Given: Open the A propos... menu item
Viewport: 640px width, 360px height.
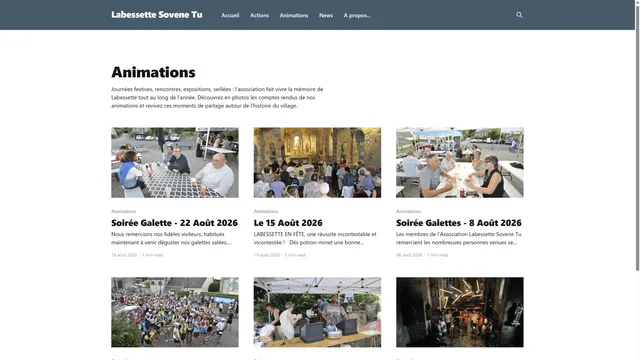Looking at the screenshot, I should coord(357,16).
